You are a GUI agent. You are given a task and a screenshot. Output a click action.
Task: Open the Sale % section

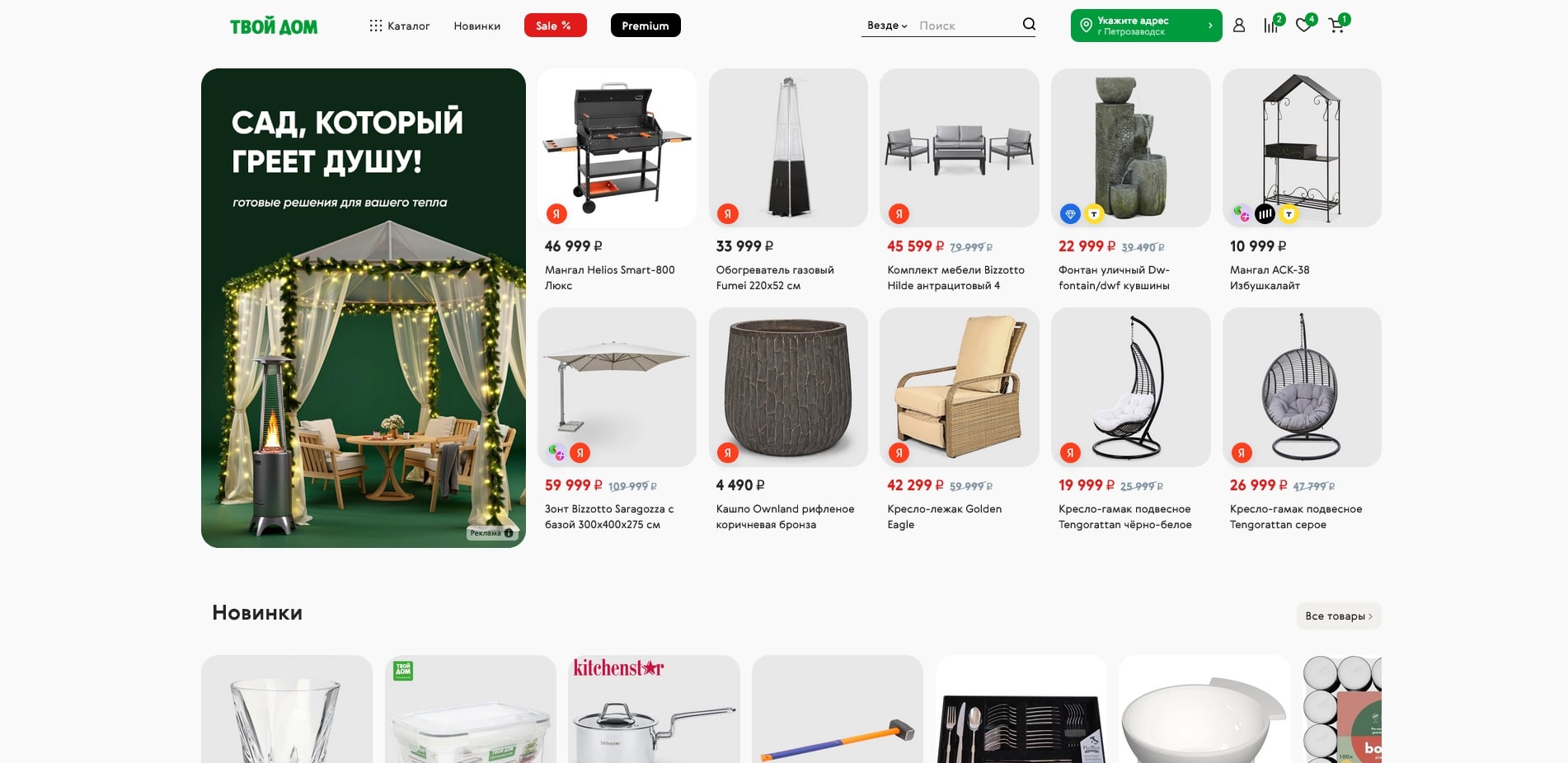tap(555, 26)
